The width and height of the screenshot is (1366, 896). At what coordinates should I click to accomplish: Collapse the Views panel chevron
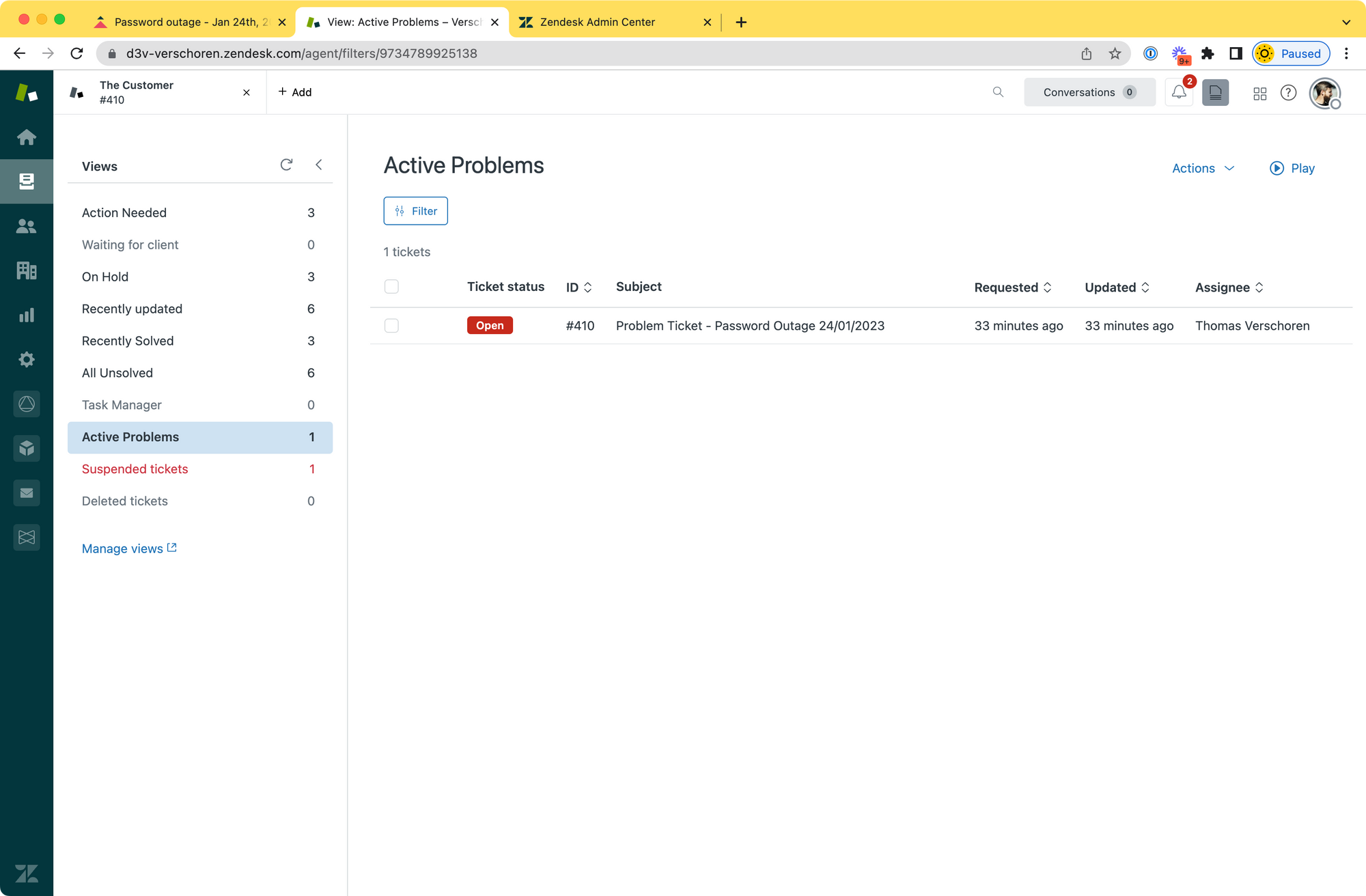[318, 165]
